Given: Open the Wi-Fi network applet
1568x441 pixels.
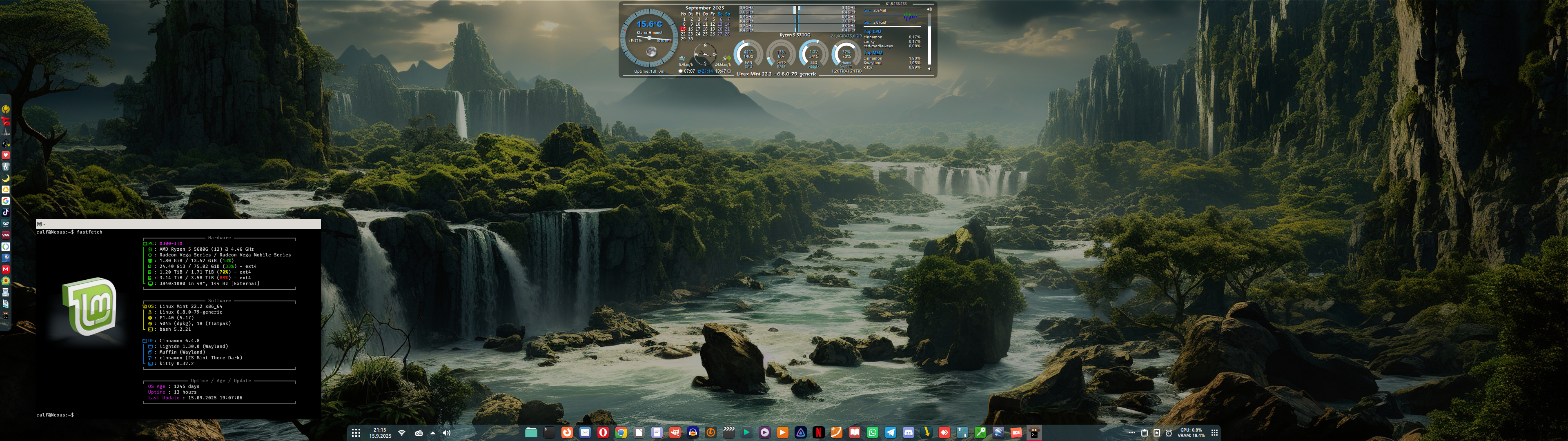Looking at the screenshot, I should point(402,432).
